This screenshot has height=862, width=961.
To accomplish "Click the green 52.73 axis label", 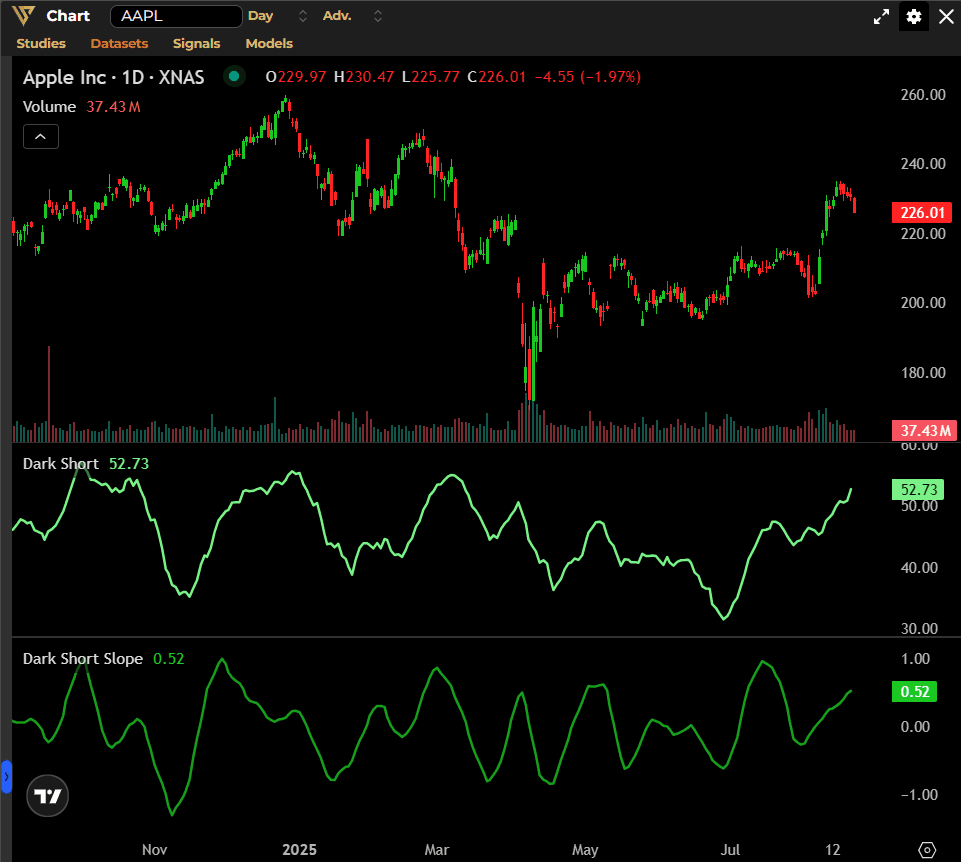I will point(918,490).
